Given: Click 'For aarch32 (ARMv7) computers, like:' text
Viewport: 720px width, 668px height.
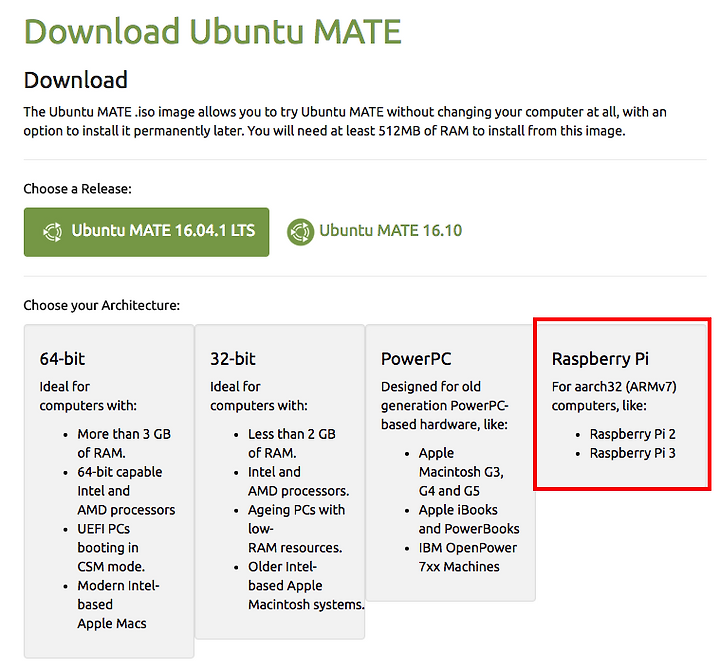Looking at the screenshot, I should point(614,396).
